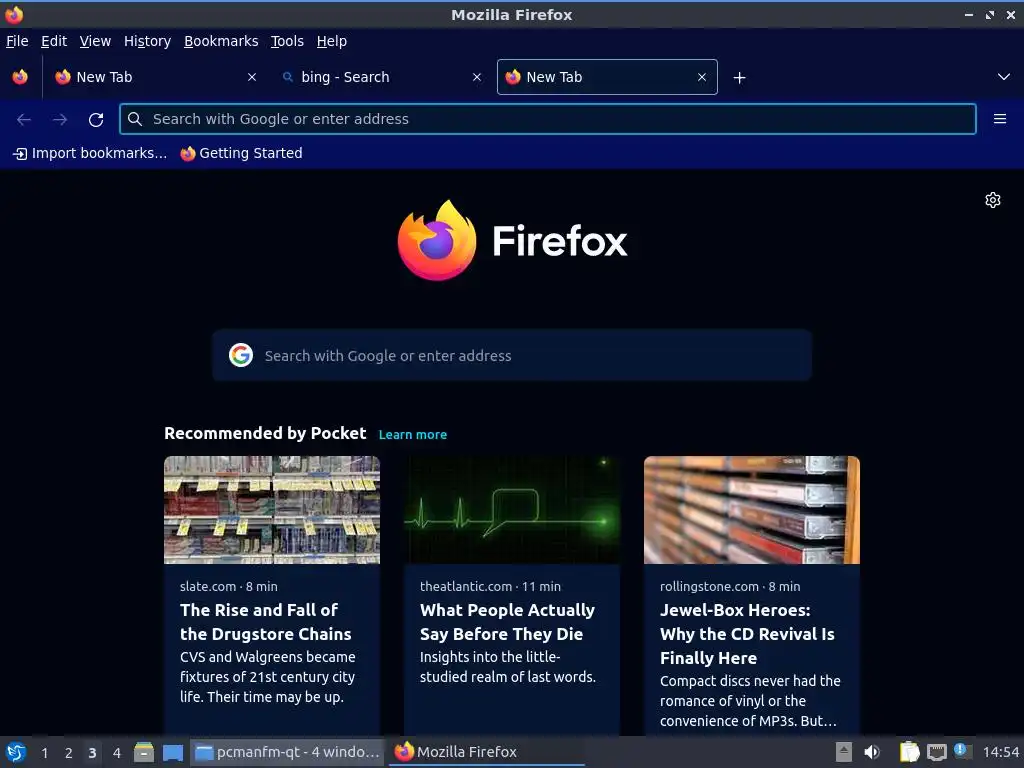Launch file manager from quick-launch icon

[x=144, y=752]
